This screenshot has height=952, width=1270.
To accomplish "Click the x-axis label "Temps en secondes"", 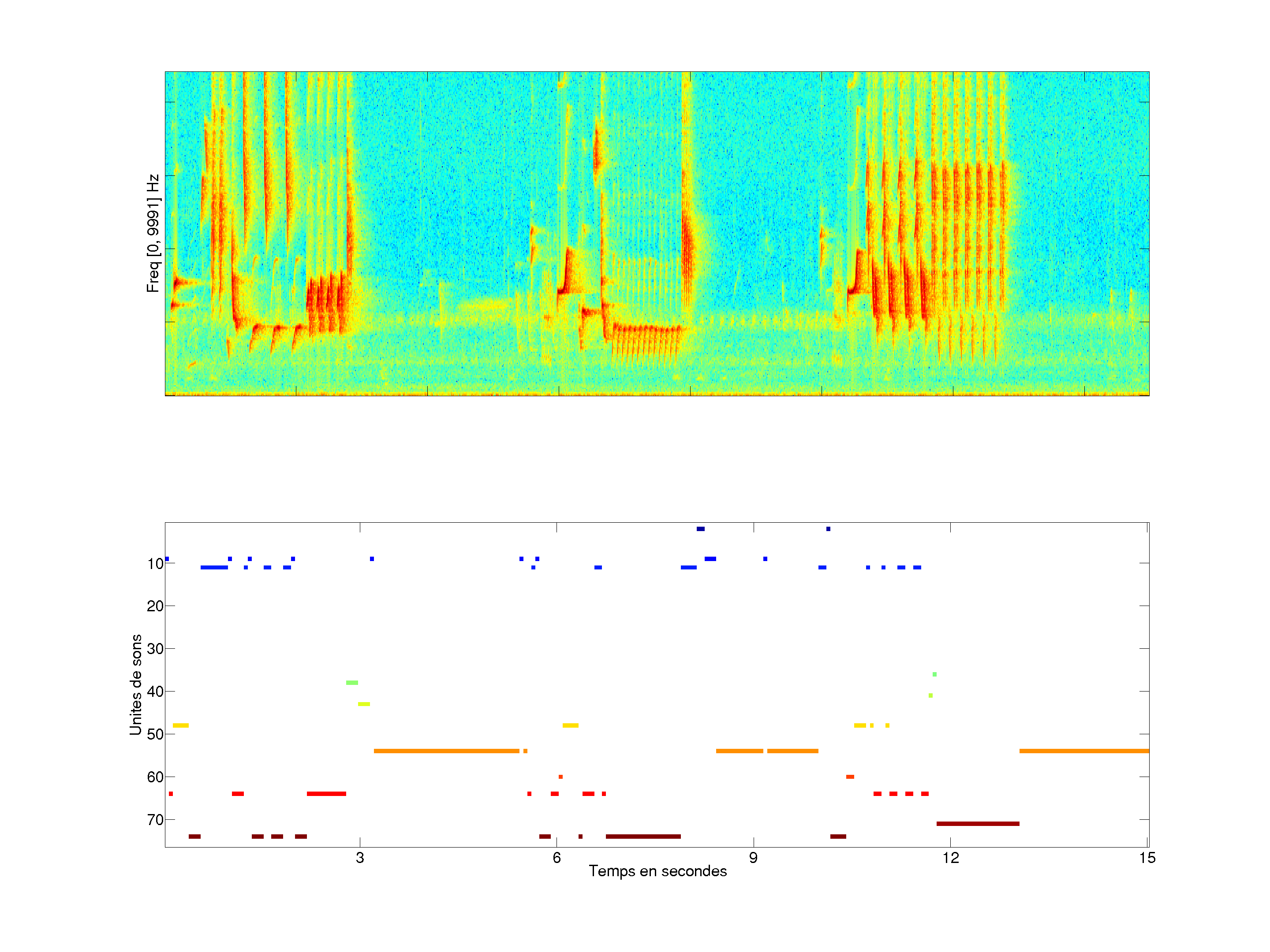I will 657,871.
